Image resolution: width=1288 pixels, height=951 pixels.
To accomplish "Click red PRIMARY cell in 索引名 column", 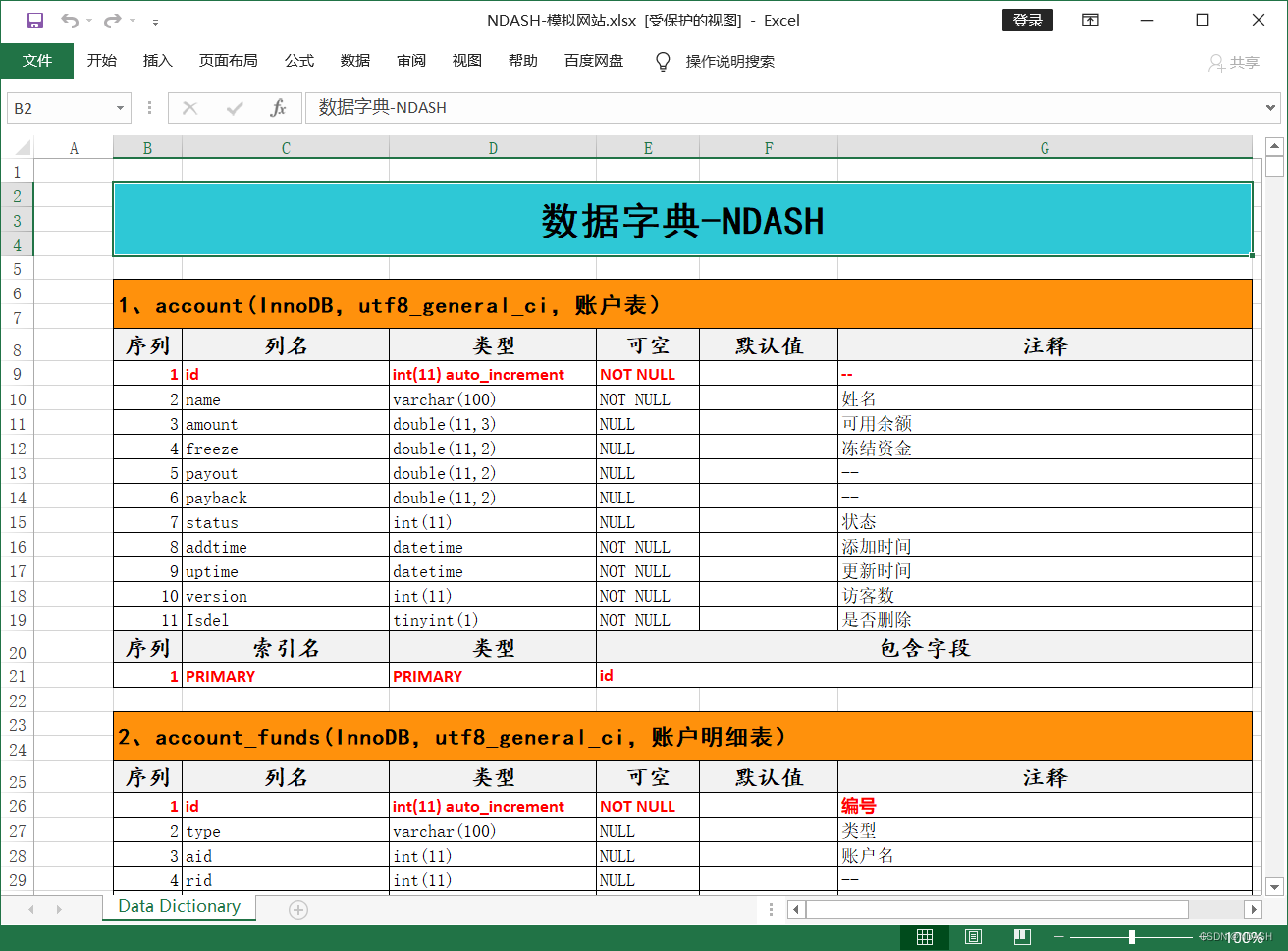I will coord(286,676).
